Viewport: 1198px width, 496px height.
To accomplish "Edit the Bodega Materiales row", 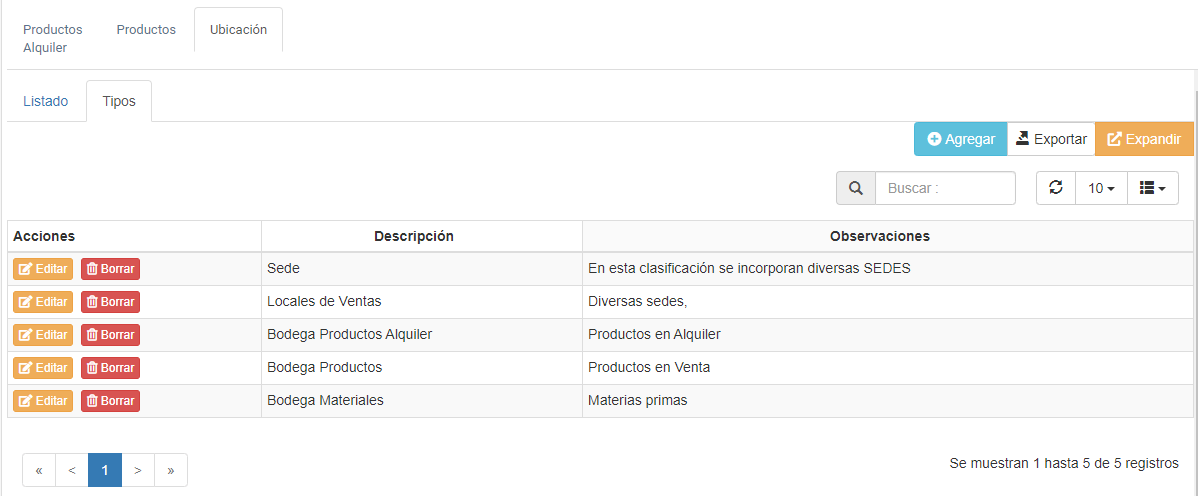I will [43, 401].
